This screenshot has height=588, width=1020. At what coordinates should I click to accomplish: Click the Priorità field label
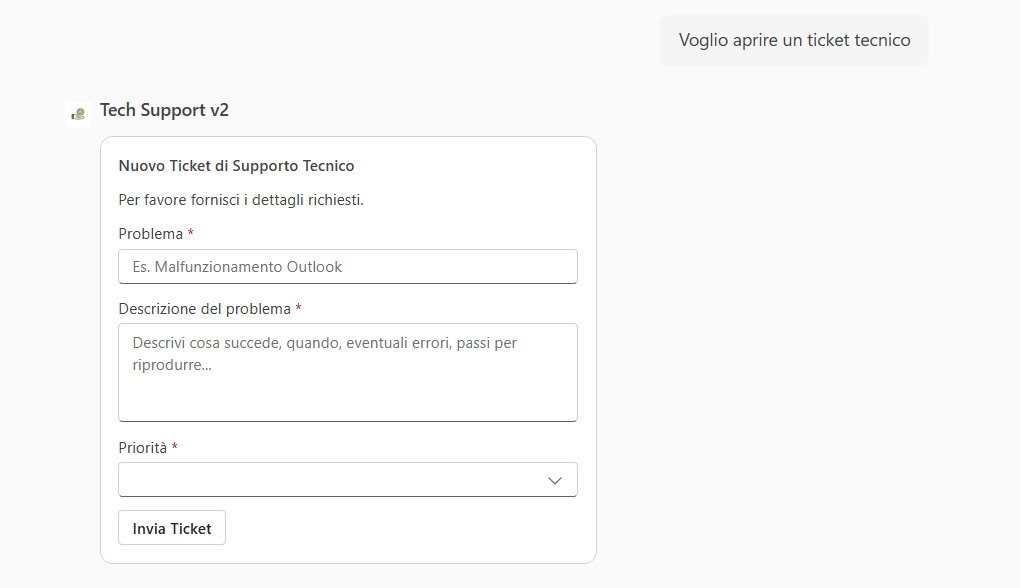[x=143, y=448]
